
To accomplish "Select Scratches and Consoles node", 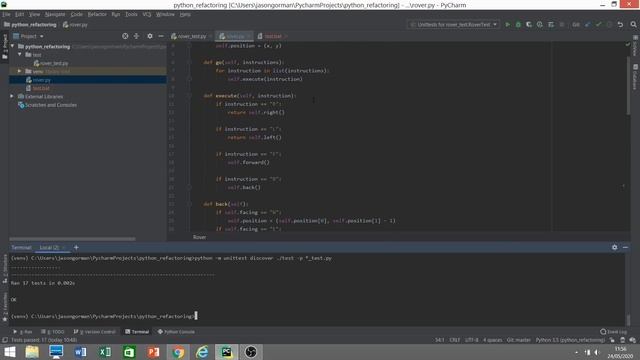I will (x=47, y=105).
